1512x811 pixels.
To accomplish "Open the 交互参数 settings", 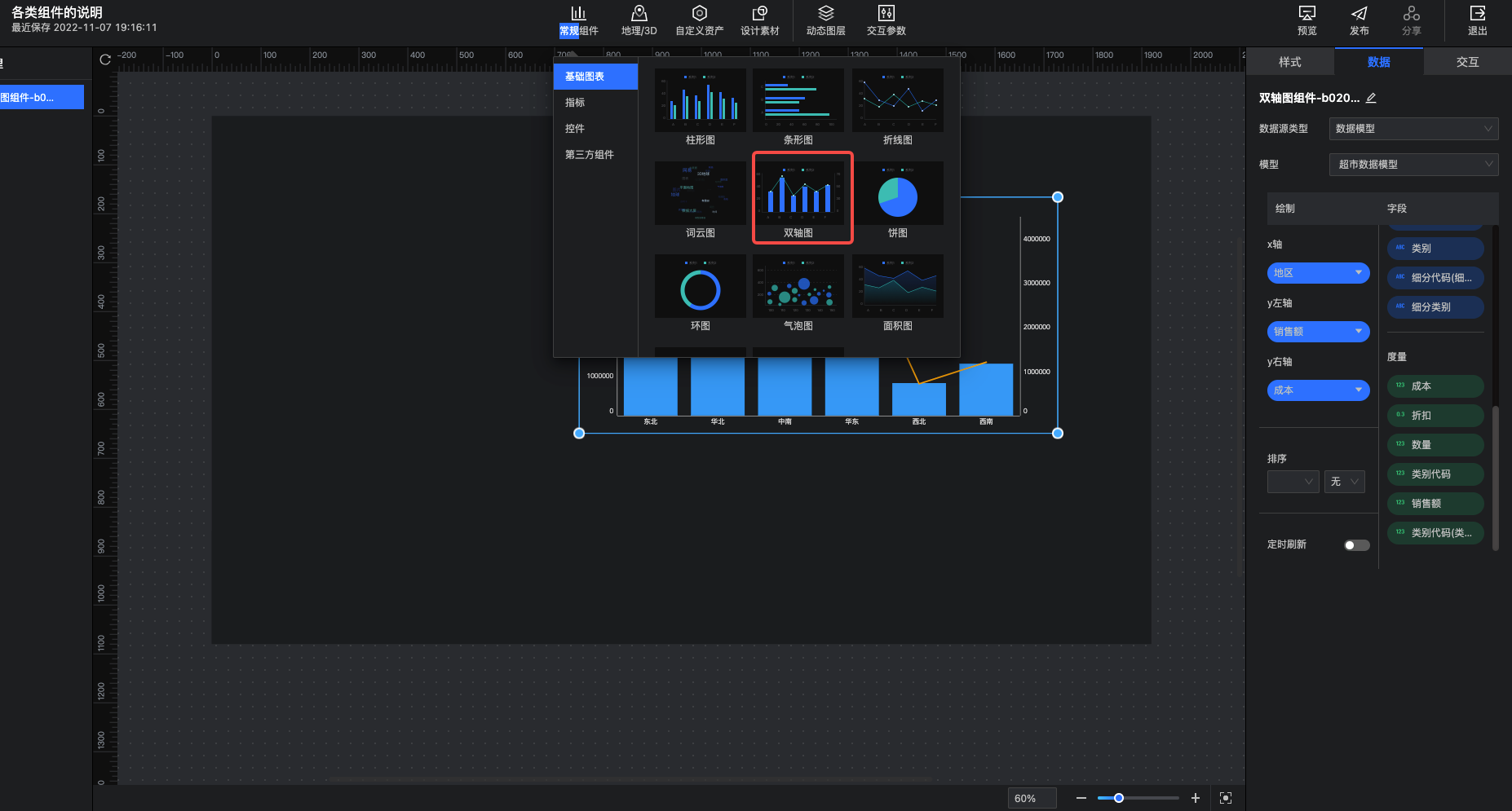I will point(886,20).
